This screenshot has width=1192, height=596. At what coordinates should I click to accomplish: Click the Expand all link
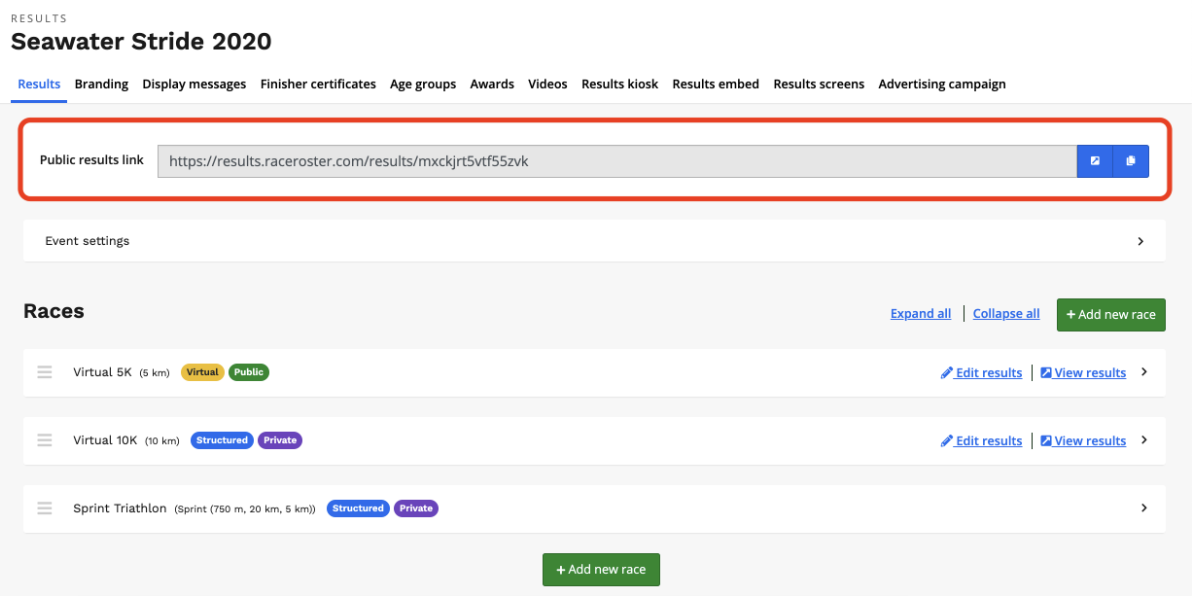click(x=920, y=314)
